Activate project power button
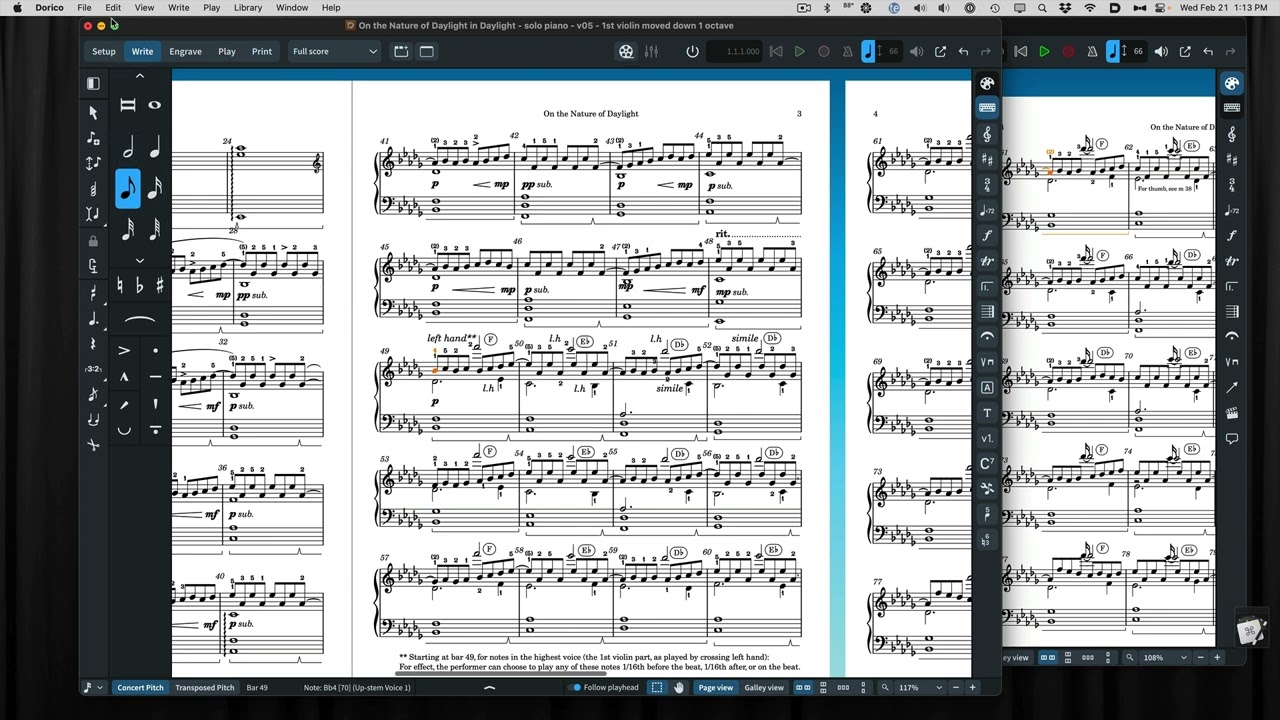 pos(692,51)
